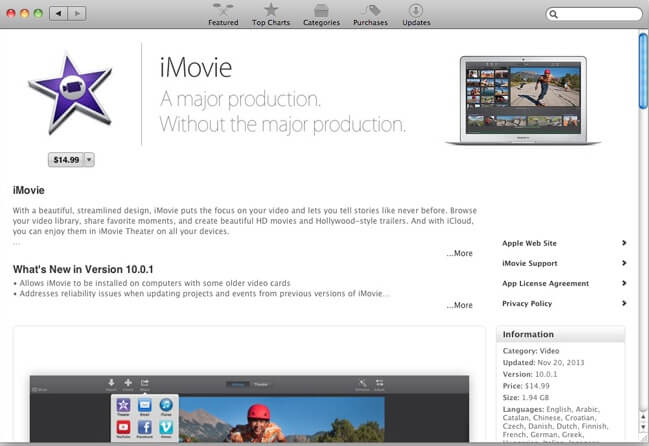Image resolution: width=649 pixels, height=446 pixels.
Task: Expand Privacy Policy arrow
Action: 624,303
